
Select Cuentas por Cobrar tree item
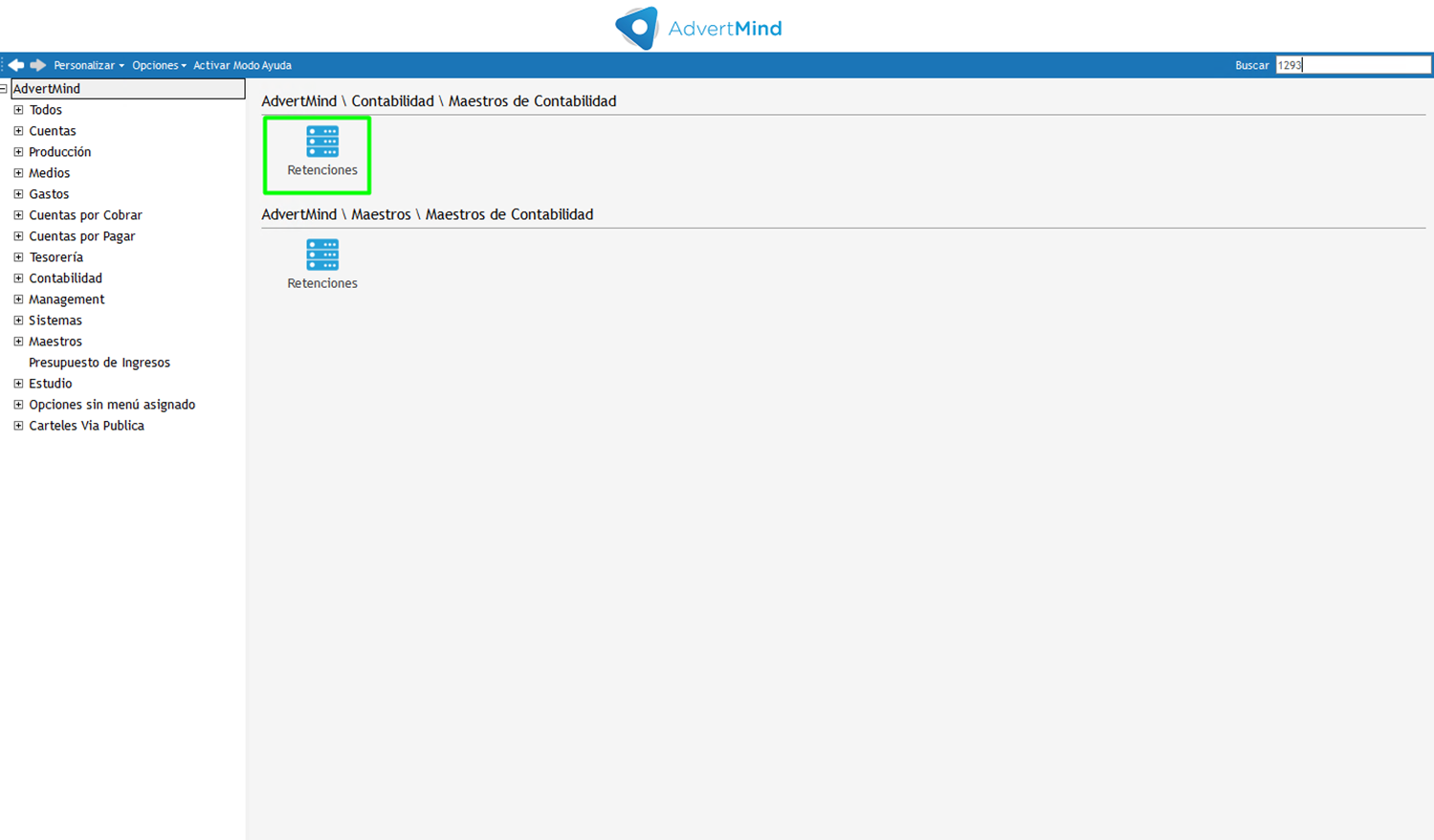[86, 215]
